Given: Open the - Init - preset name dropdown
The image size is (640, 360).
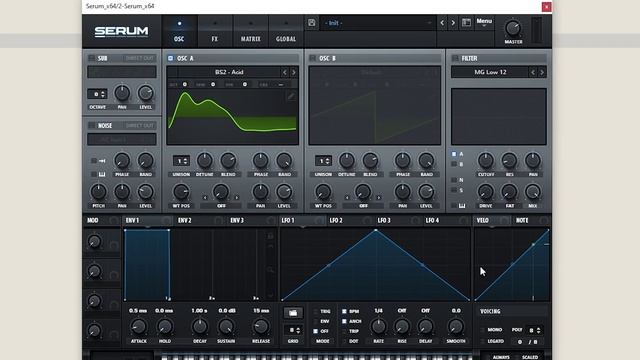Looking at the screenshot, I should pos(378,23).
